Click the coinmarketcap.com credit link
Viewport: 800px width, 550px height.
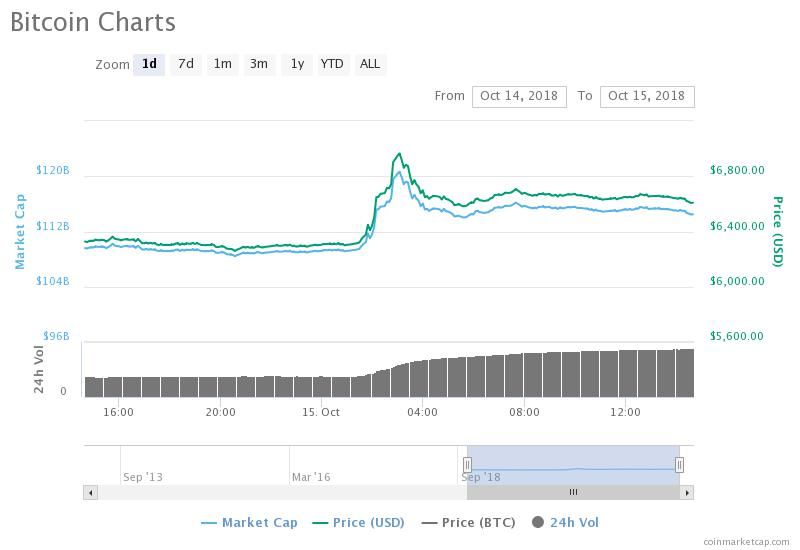(x=745, y=541)
